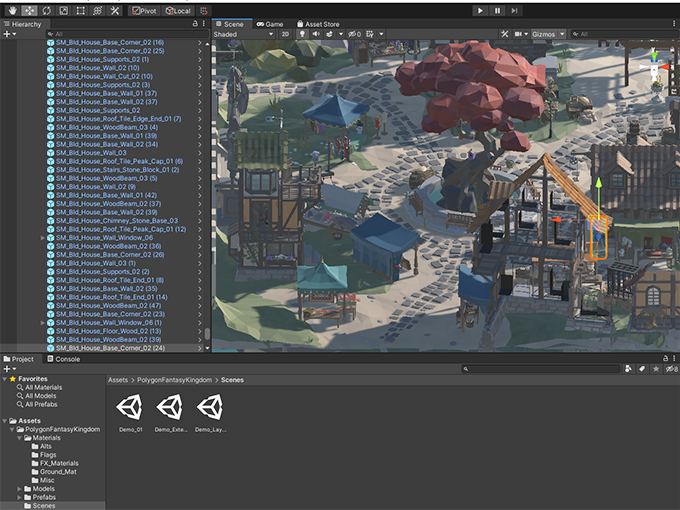The image size is (680, 510).
Task: Switch to the Game tab
Action: pyautogui.click(x=270, y=24)
